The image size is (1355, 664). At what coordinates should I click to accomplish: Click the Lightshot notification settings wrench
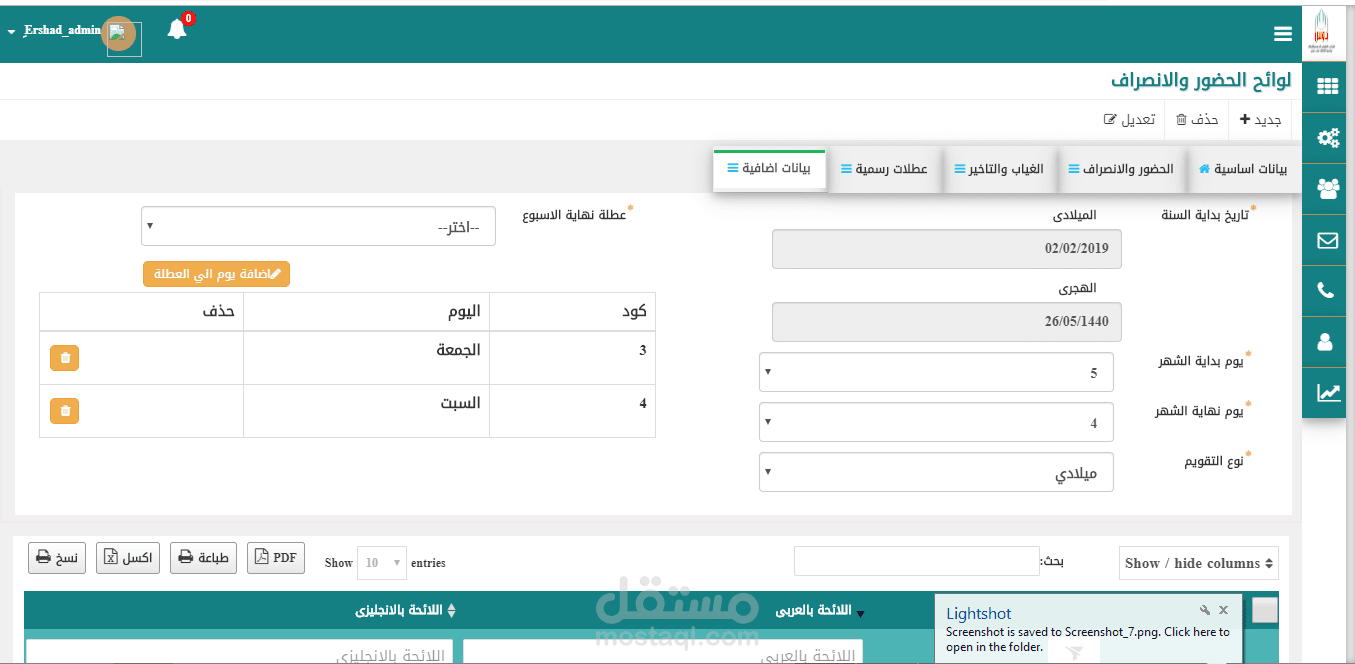[1205, 610]
